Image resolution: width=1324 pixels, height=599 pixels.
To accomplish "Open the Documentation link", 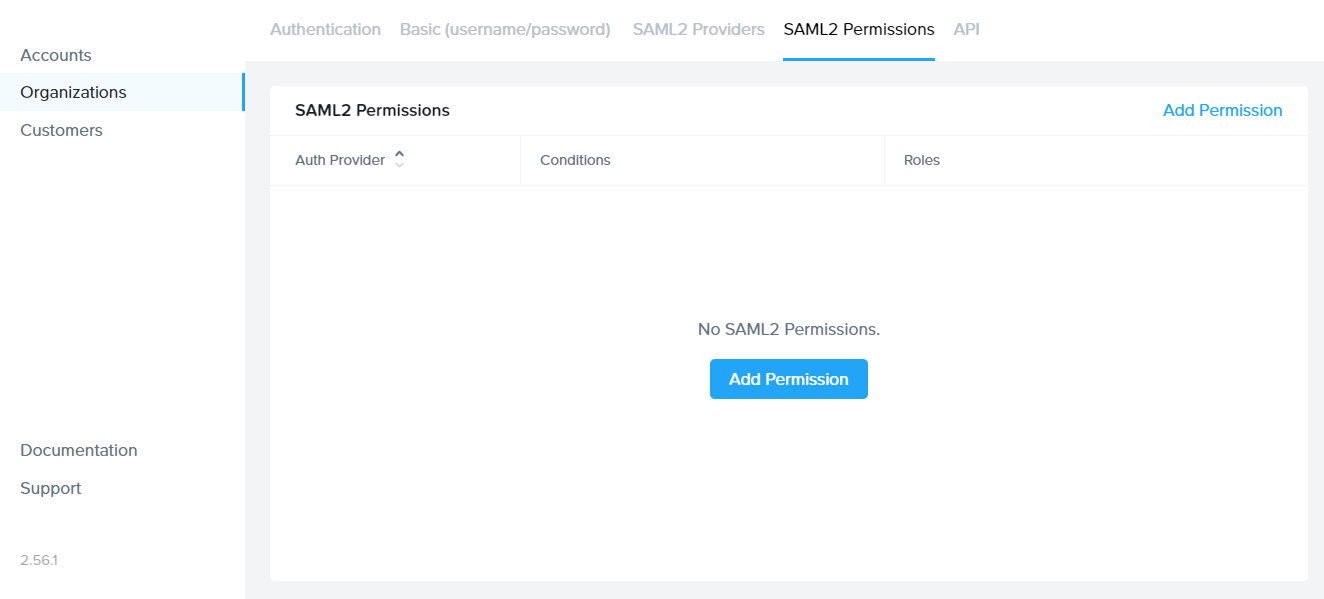I will [x=79, y=450].
